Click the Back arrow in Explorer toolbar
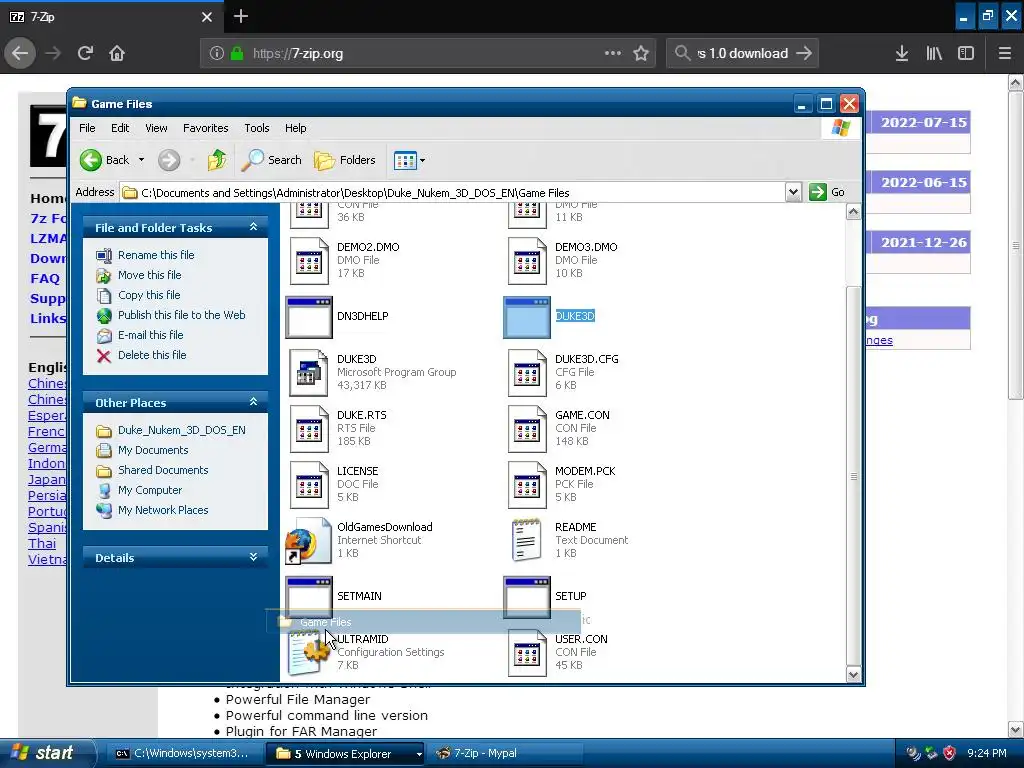This screenshot has height=768, width=1024. tap(91, 160)
